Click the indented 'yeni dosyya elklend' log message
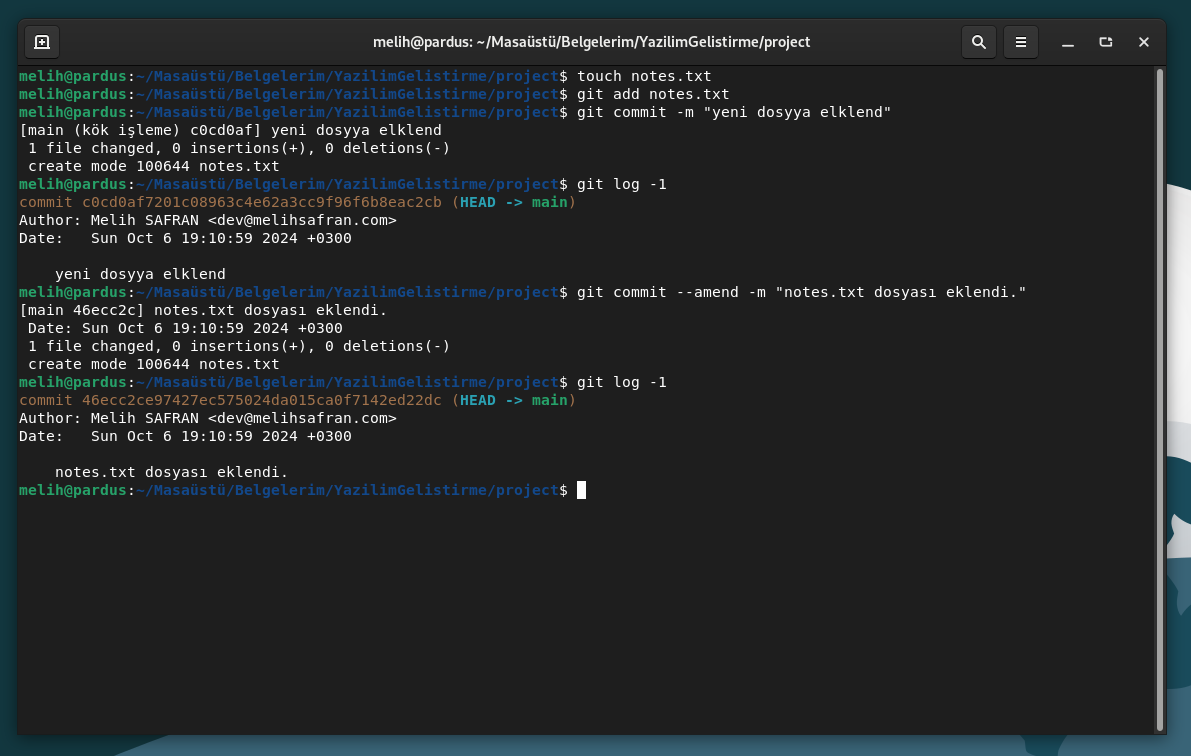Image resolution: width=1191 pixels, height=756 pixels. (140, 274)
